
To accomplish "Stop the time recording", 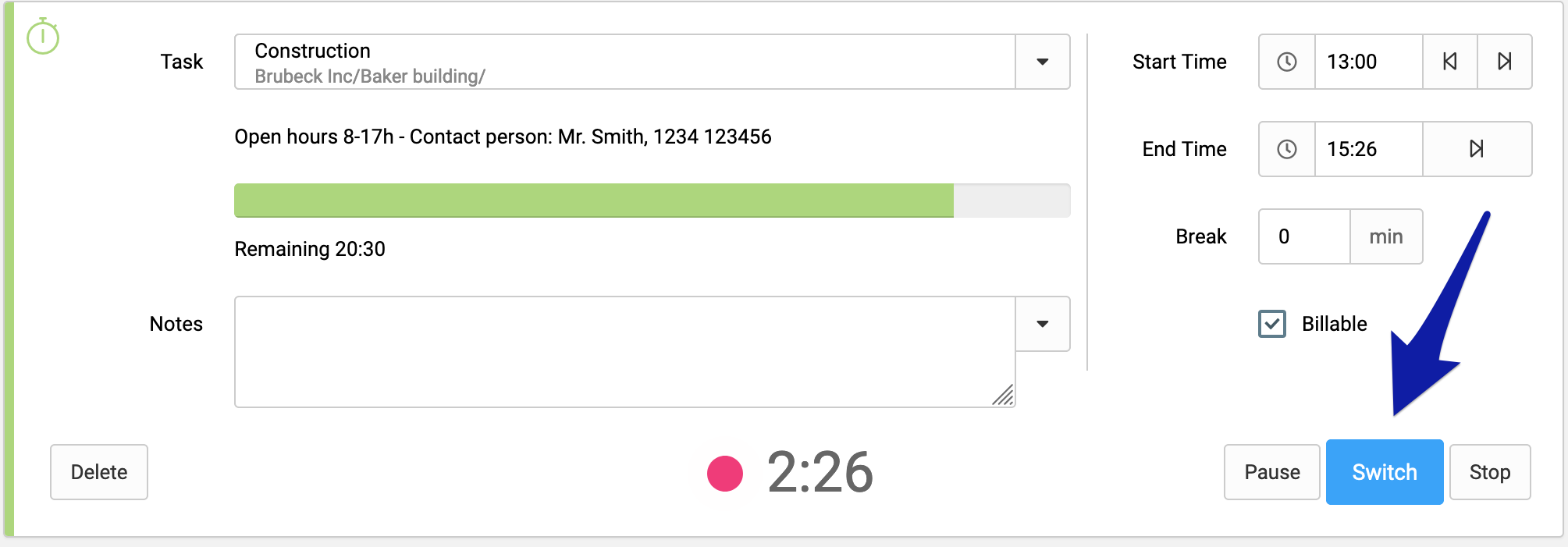I will (1490, 472).
